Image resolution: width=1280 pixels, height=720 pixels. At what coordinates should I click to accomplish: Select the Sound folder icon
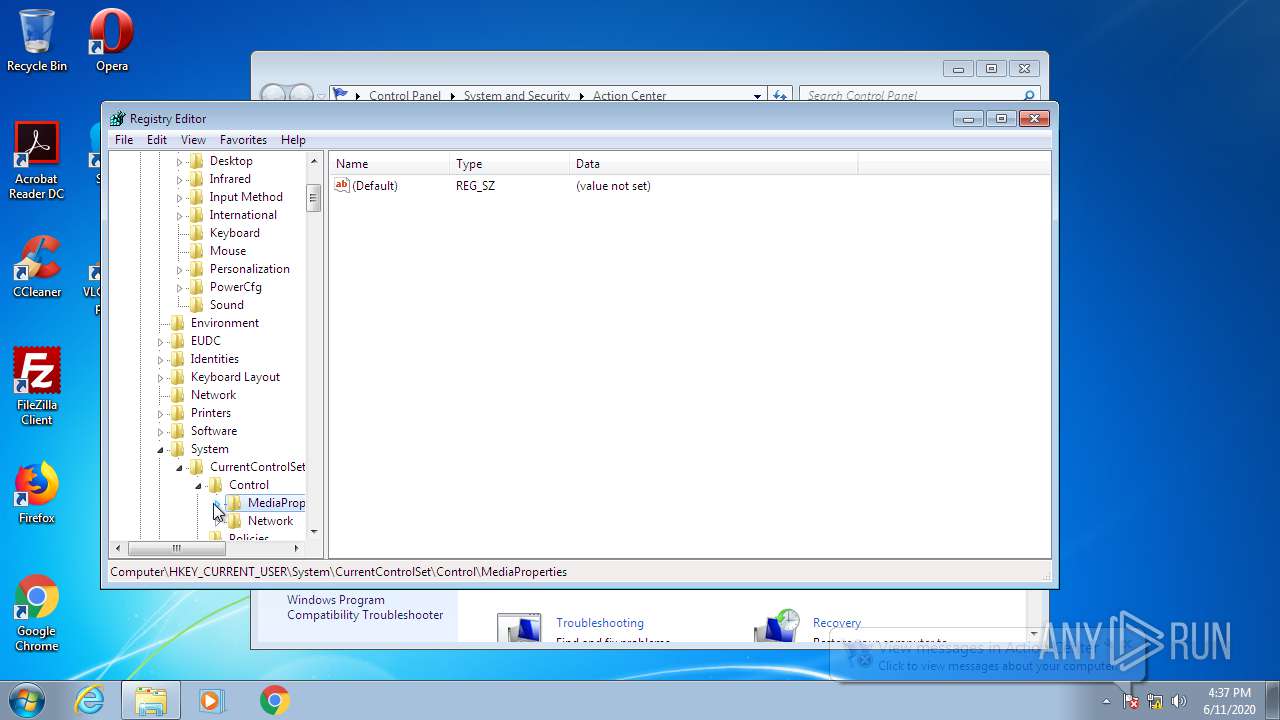196,305
